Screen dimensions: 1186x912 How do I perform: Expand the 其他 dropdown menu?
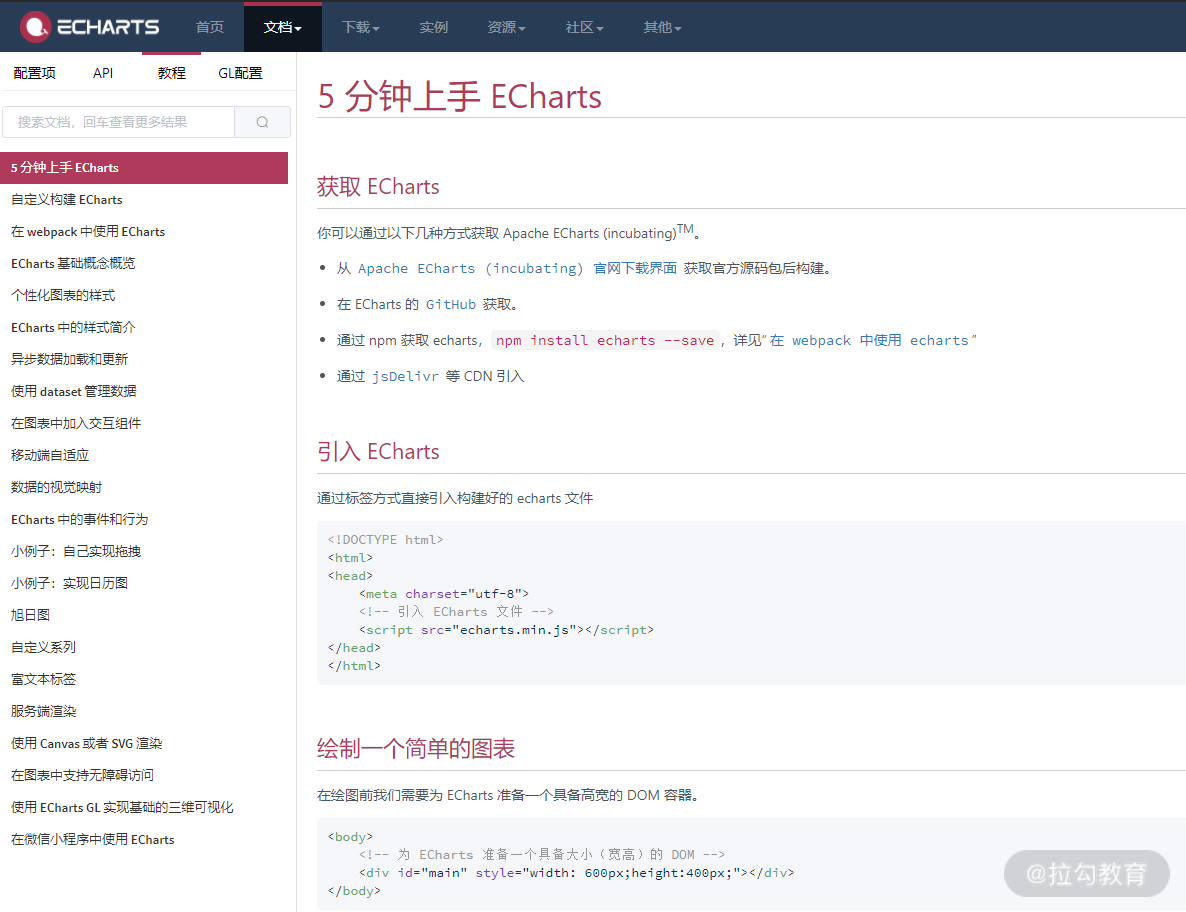[662, 27]
